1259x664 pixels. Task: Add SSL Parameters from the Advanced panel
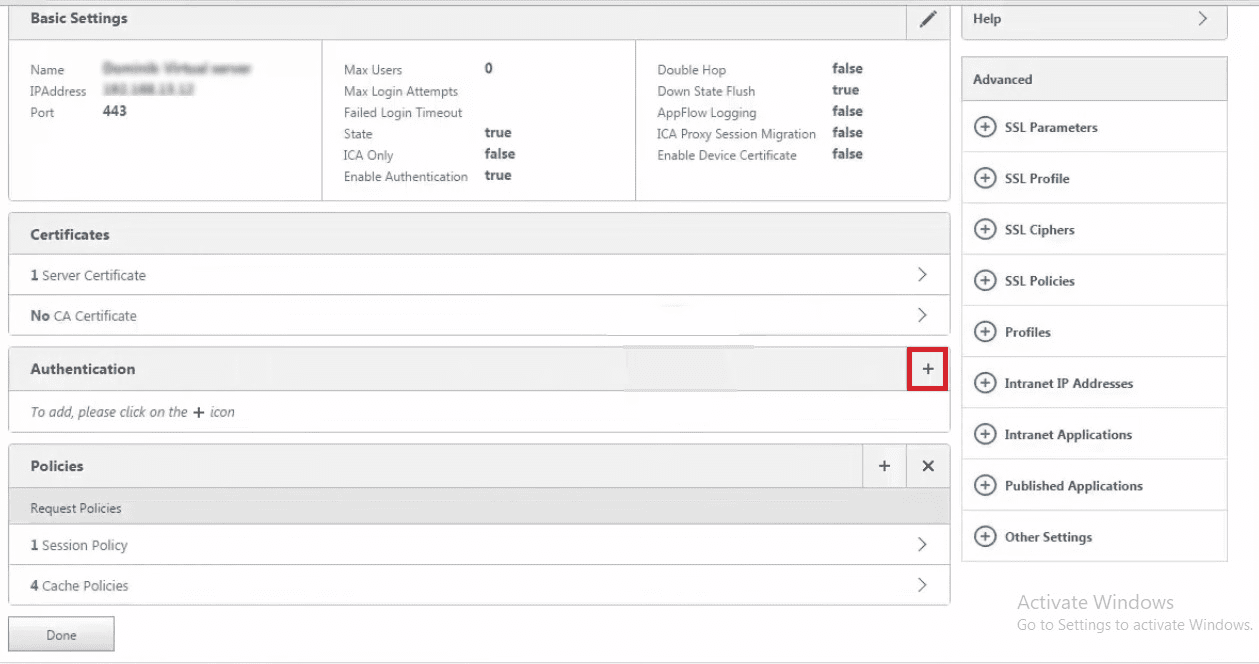[985, 127]
